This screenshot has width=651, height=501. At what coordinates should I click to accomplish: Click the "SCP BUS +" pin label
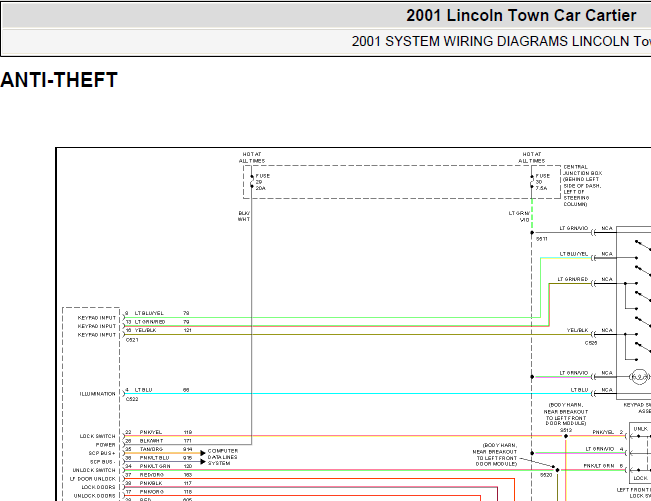[102, 453]
